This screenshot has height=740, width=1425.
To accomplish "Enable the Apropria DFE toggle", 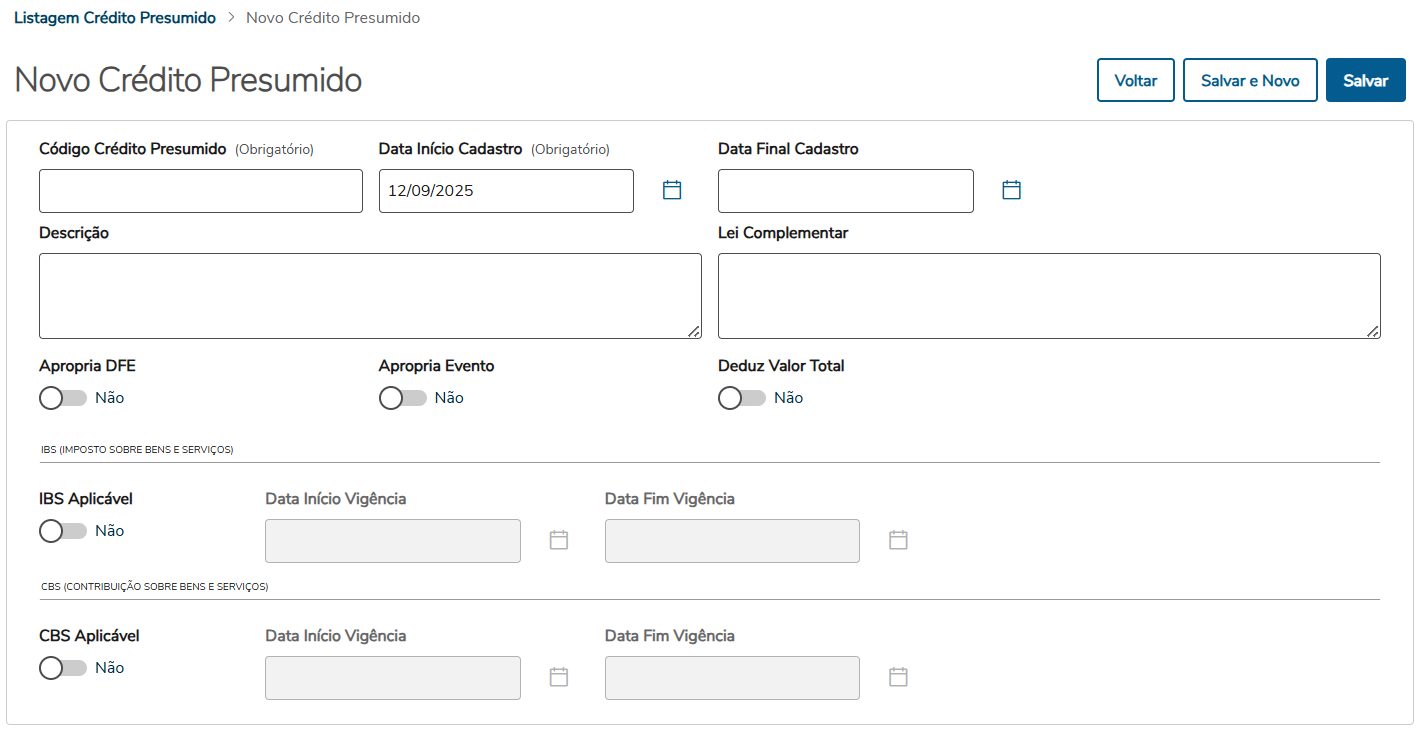I will coord(63,398).
